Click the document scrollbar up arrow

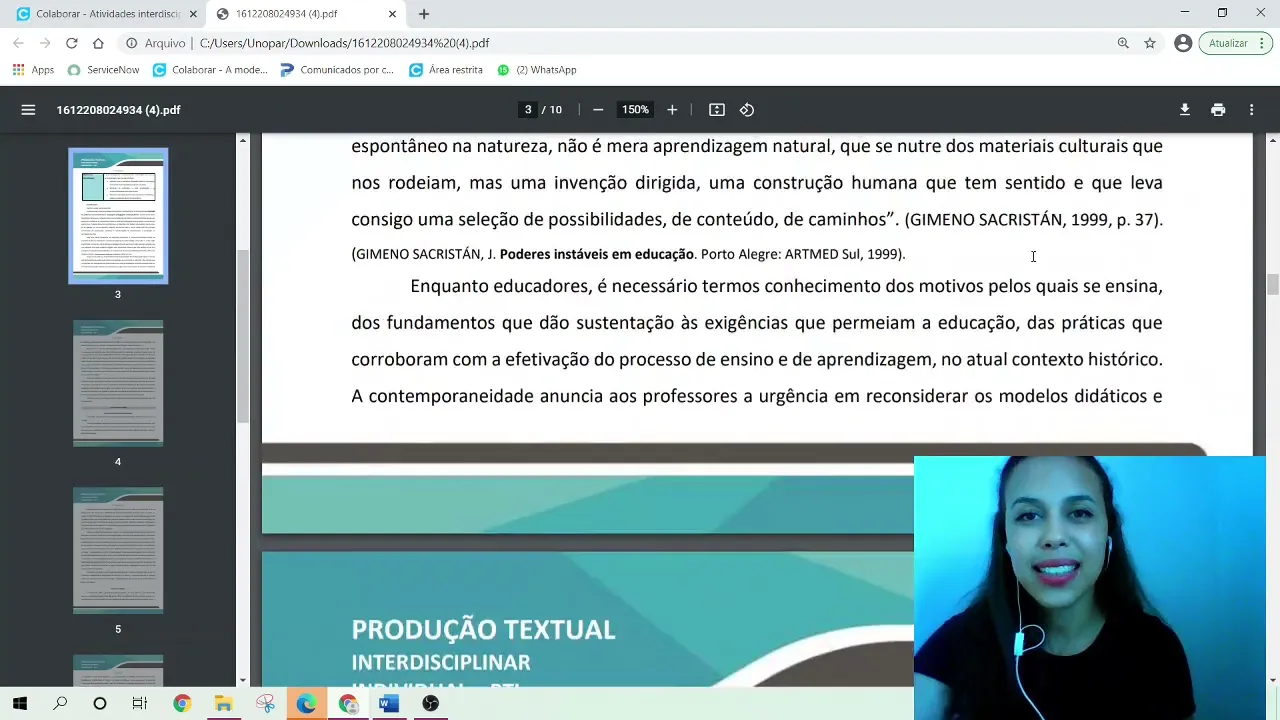1272,140
